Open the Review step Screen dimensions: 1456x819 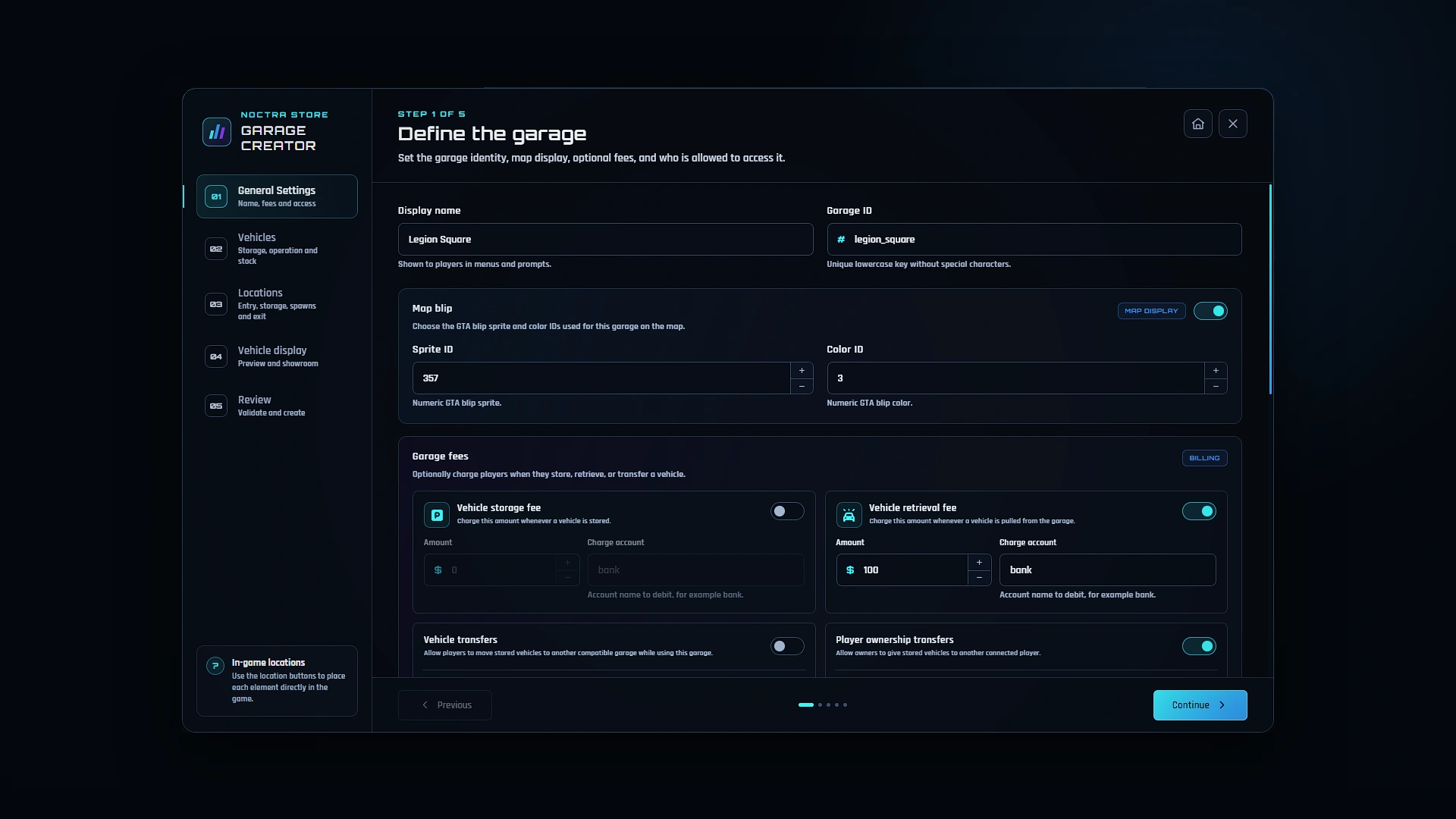coord(277,406)
